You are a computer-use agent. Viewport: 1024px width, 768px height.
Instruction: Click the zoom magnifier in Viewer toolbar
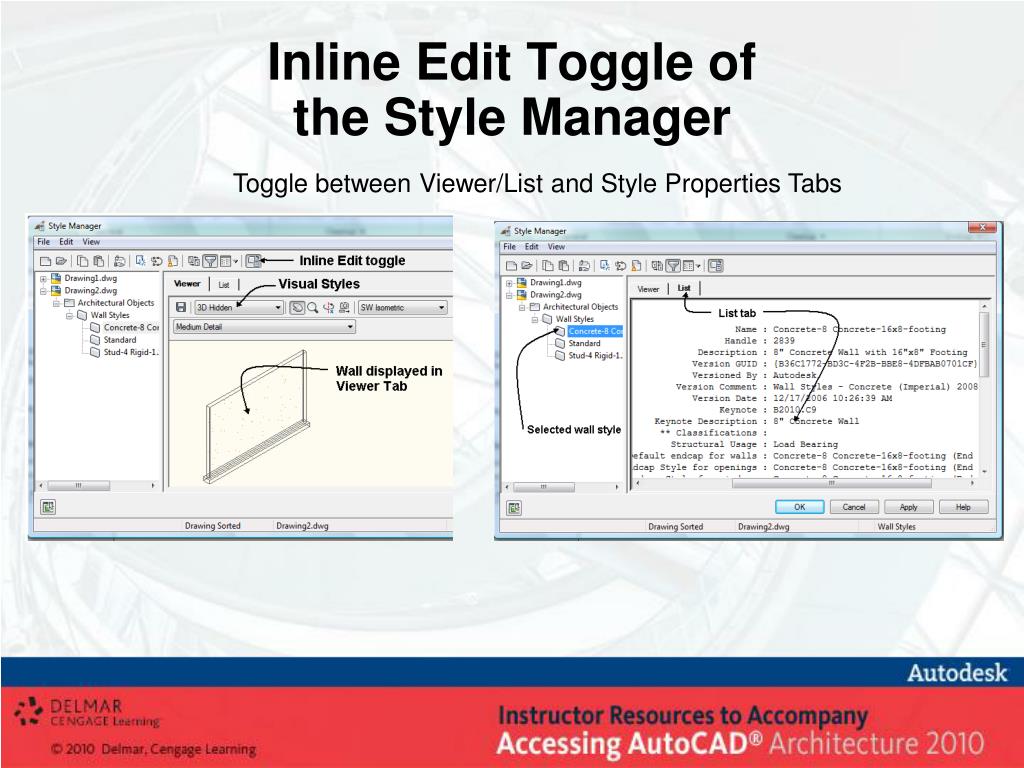[x=313, y=308]
